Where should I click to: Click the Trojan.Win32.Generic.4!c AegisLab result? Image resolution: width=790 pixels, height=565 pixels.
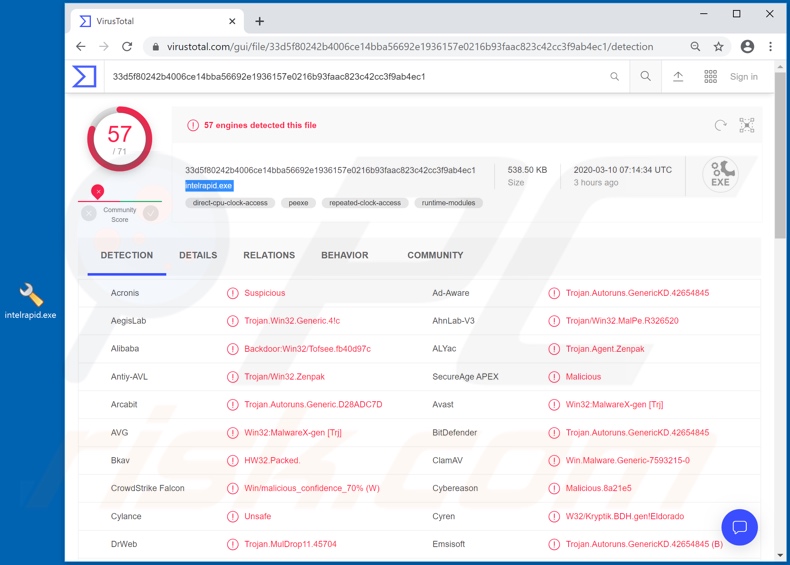292,321
